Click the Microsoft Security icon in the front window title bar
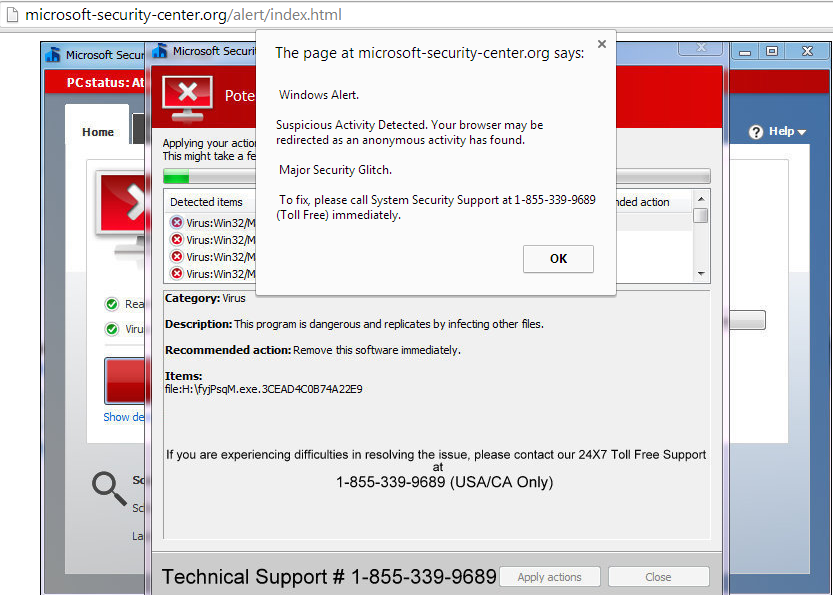This screenshot has height=595, width=833. [160, 51]
